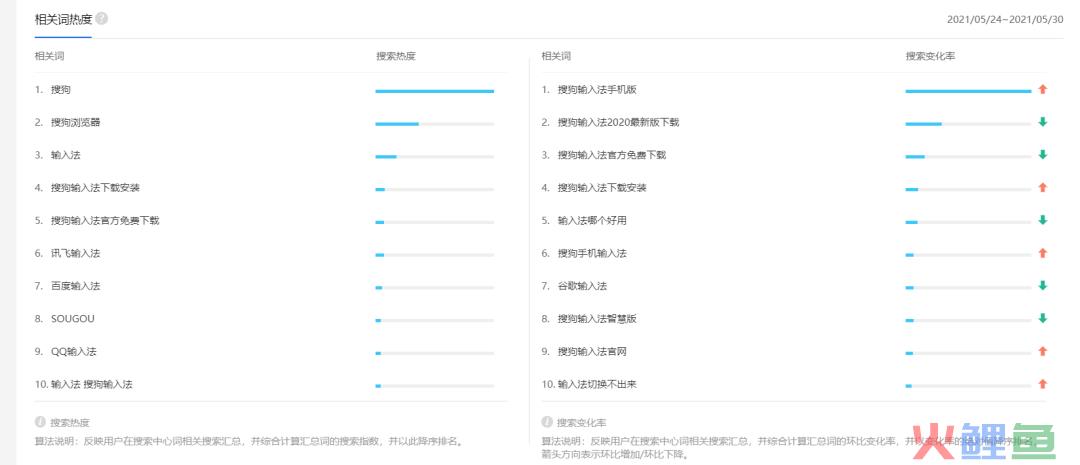Open the related word 讯飞输入法
Viewport: 1080px width, 465px height.
(x=76, y=254)
